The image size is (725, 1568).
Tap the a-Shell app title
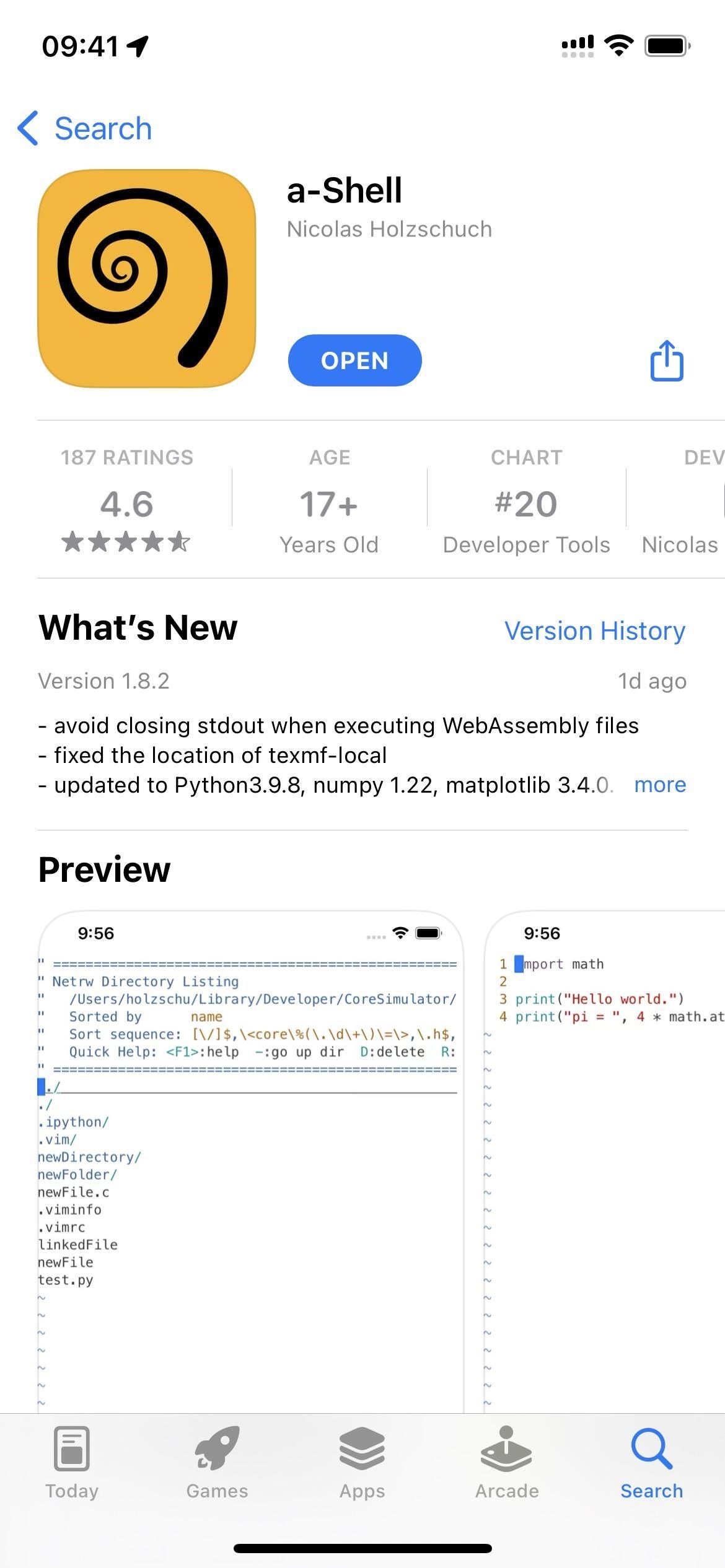[x=345, y=190]
